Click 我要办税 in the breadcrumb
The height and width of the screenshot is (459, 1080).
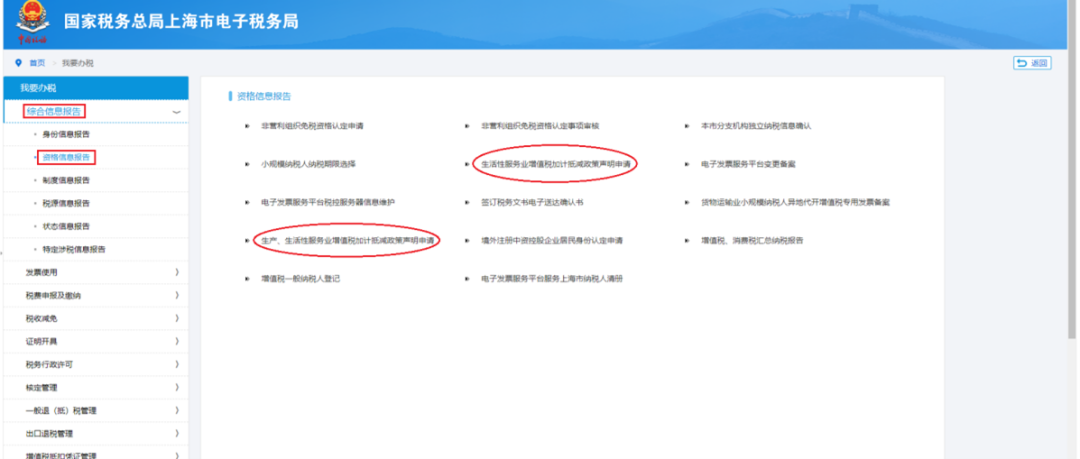[77, 63]
